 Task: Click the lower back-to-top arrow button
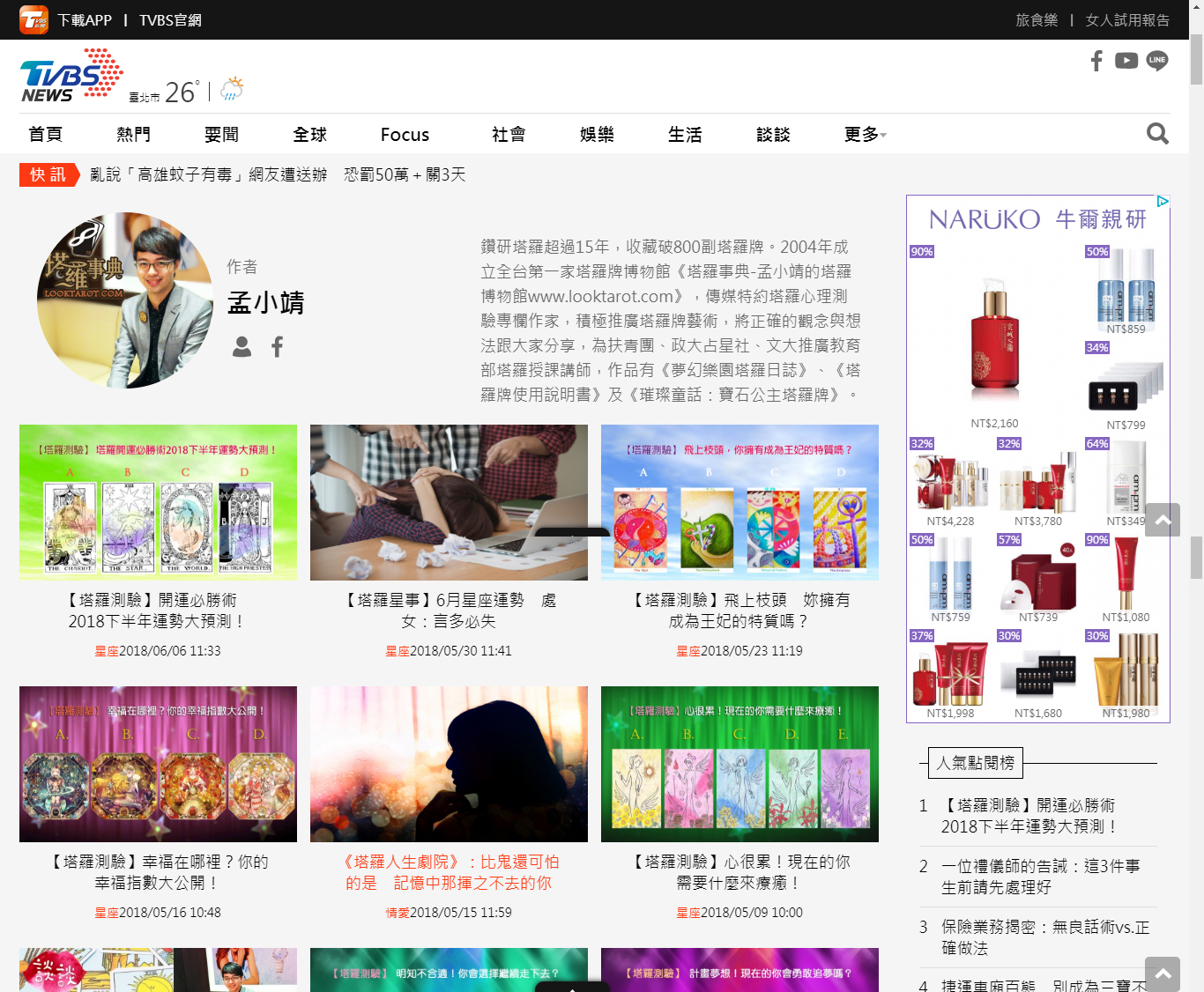point(1163,973)
